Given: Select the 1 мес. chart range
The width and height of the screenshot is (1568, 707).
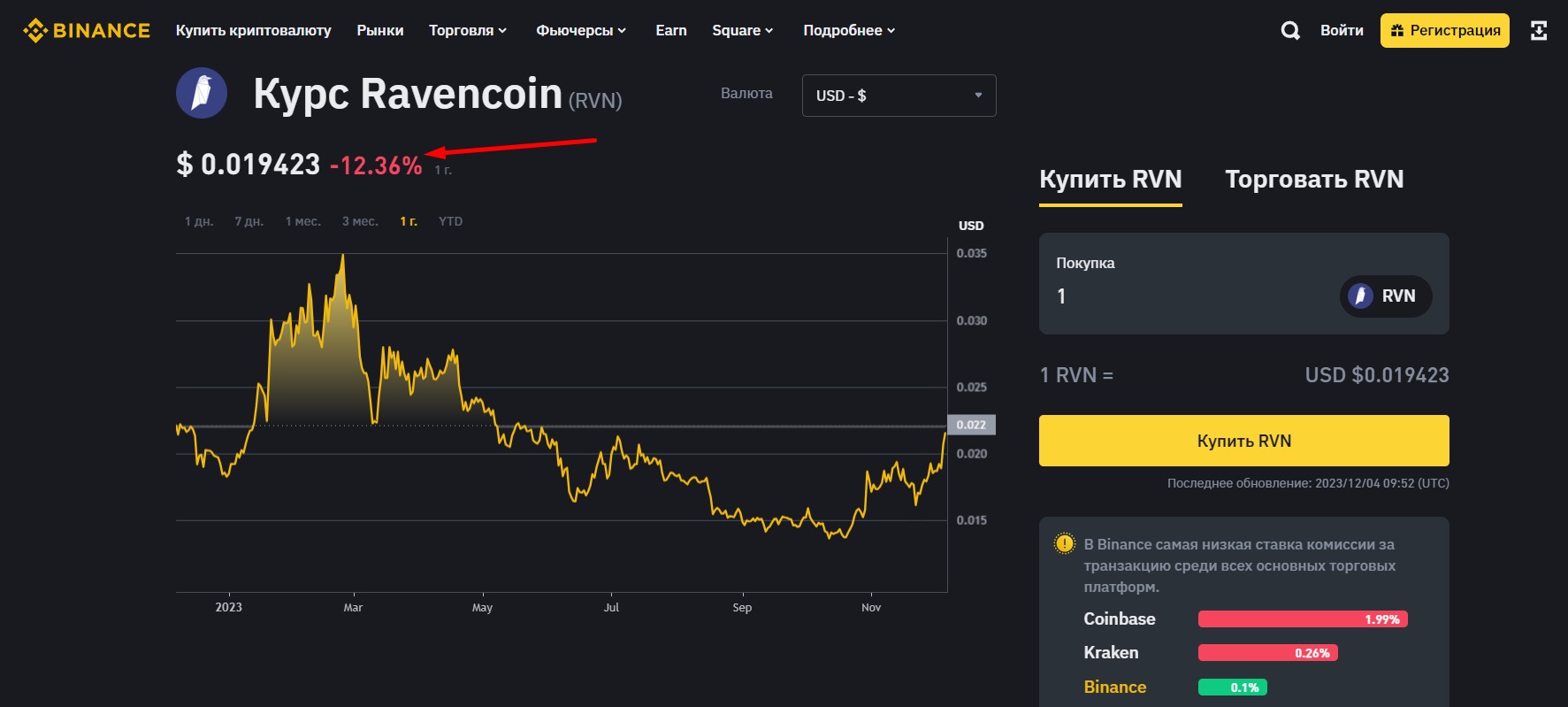Looking at the screenshot, I should point(303,221).
